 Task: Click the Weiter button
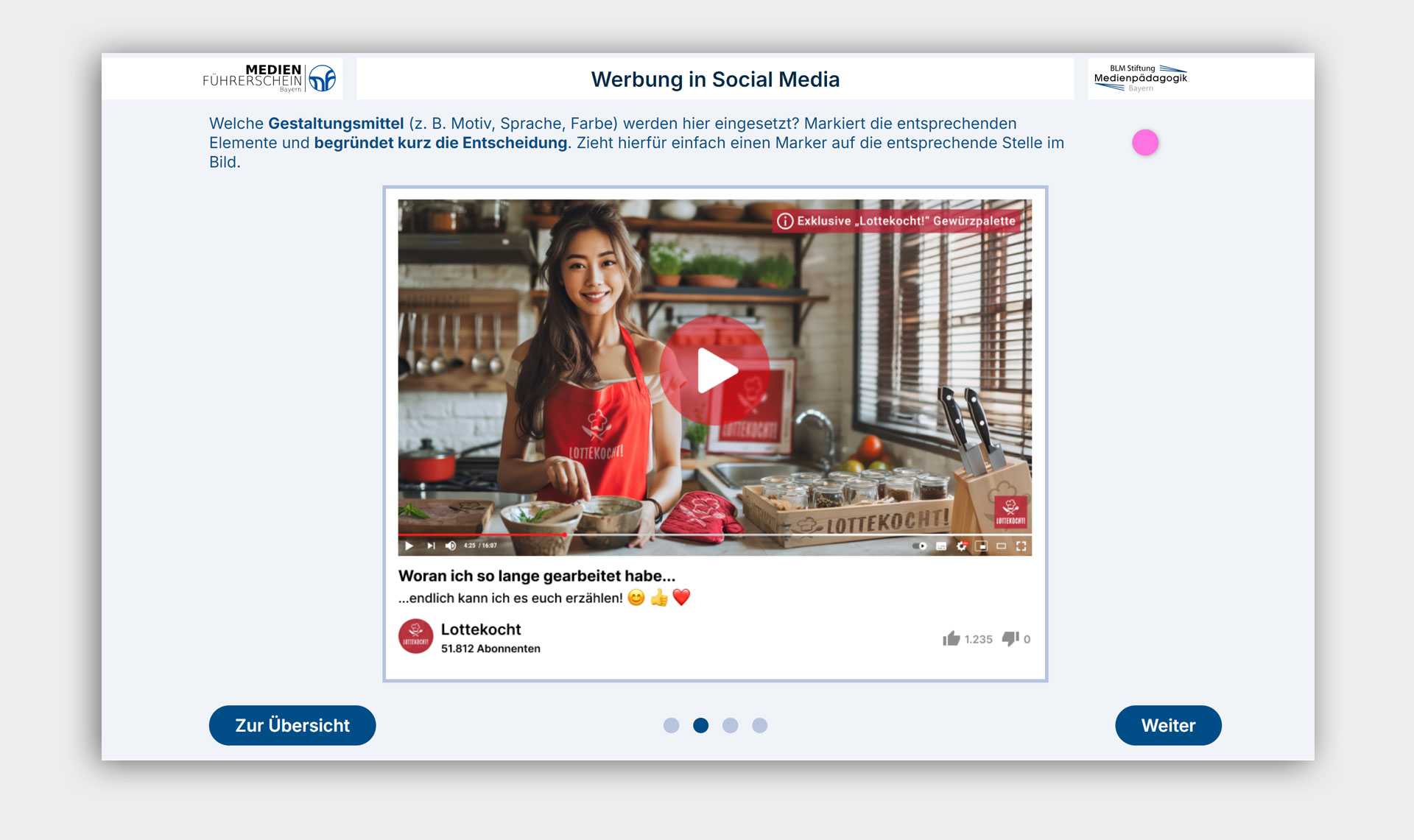pyautogui.click(x=1168, y=725)
